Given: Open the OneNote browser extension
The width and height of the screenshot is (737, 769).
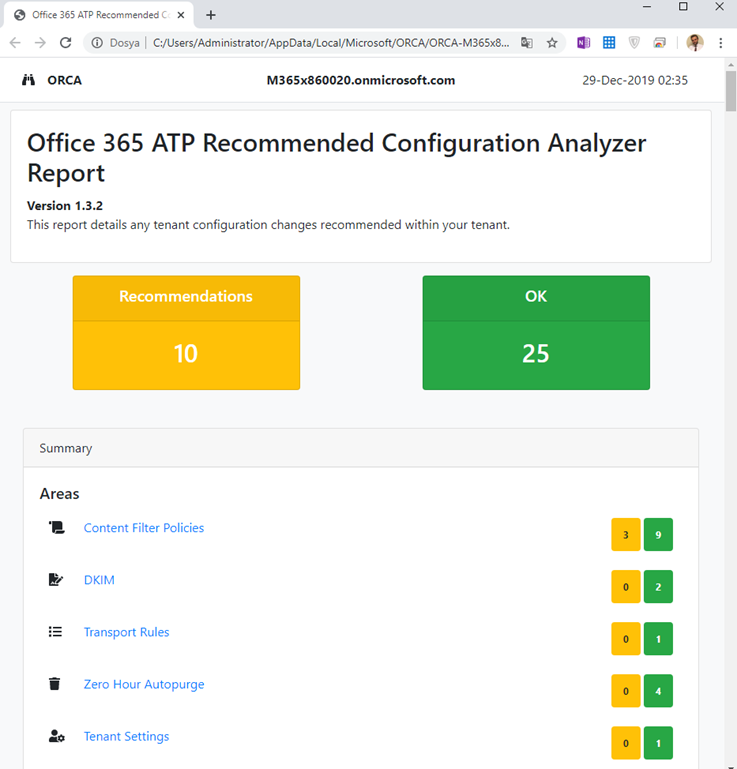Looking at the screenshot, I should click(x=584, y=43).
